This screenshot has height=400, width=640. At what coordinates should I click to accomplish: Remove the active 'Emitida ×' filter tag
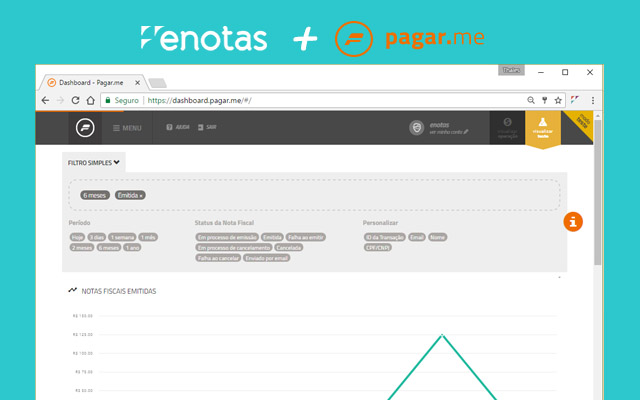[x=130, y=195]
